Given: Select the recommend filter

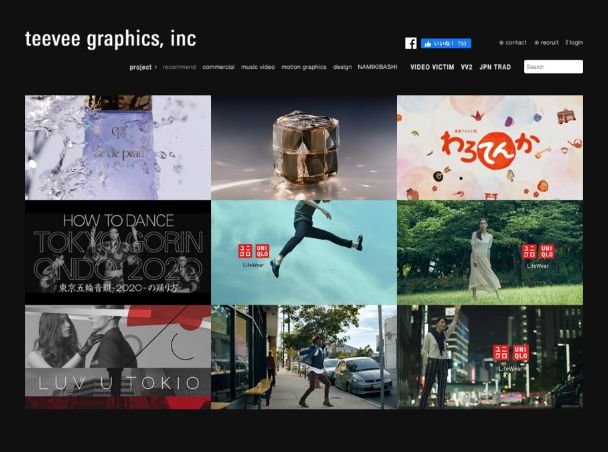Looking at the screenshot, I should point(179,67).
